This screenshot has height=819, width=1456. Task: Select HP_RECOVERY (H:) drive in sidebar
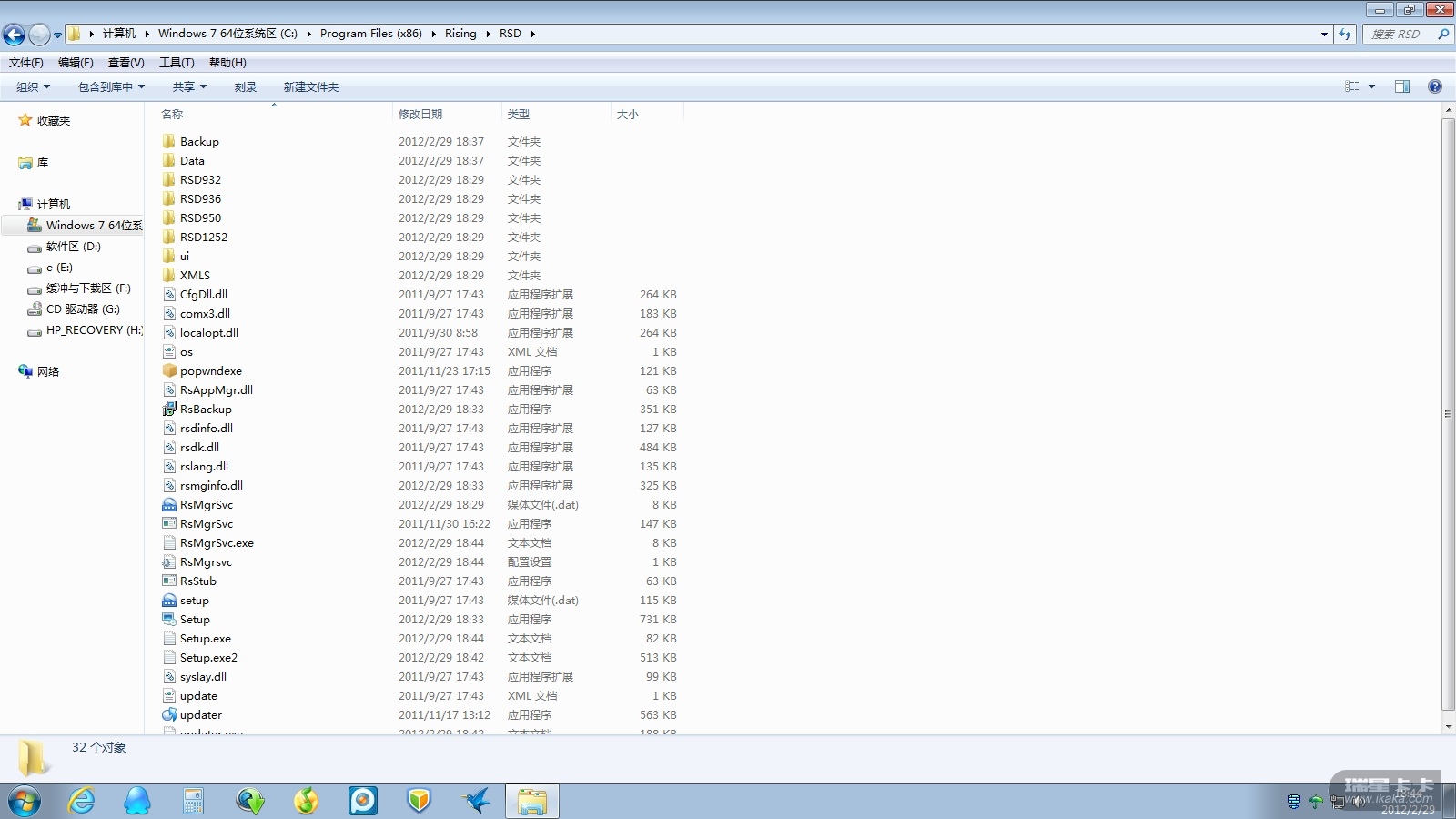[x=95, y=330]
